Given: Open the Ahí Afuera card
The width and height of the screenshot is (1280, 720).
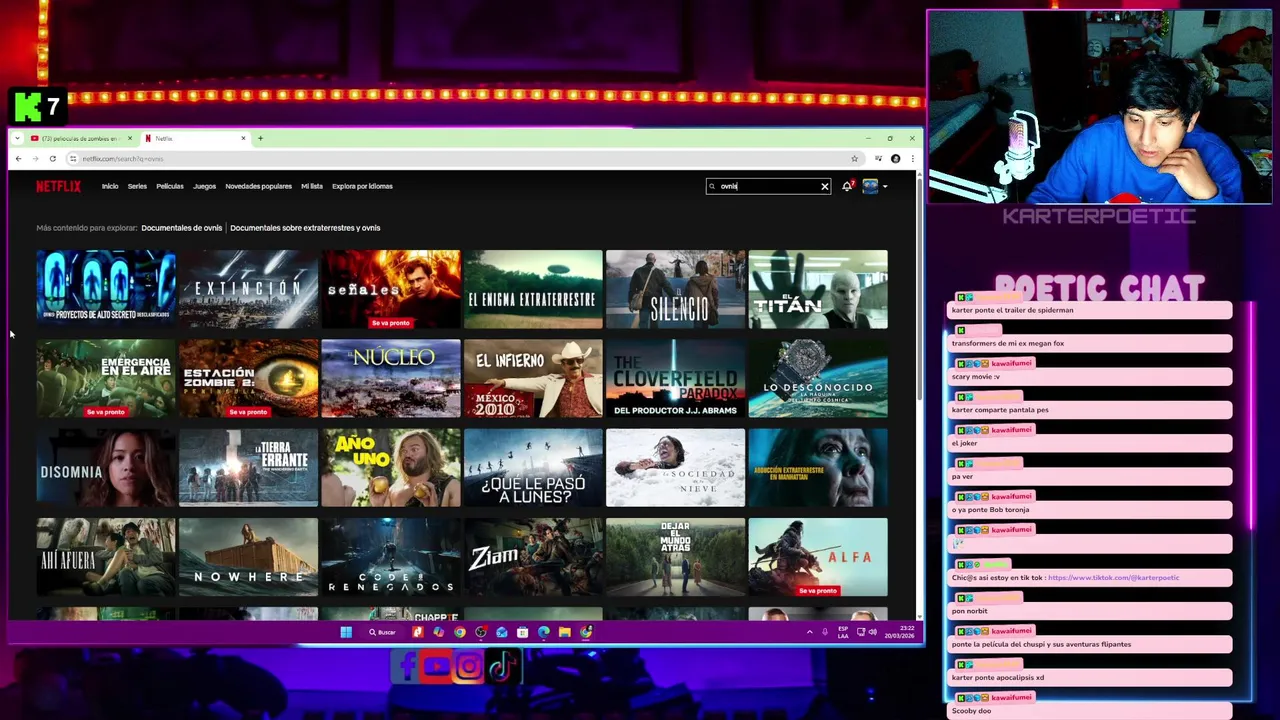Looking at the screenshot, I should tap(106, 557).
